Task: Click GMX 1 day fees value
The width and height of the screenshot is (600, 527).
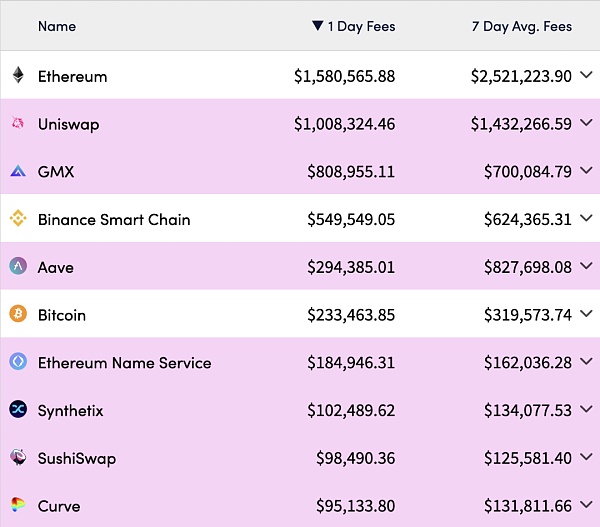Action: coord(351,172)
